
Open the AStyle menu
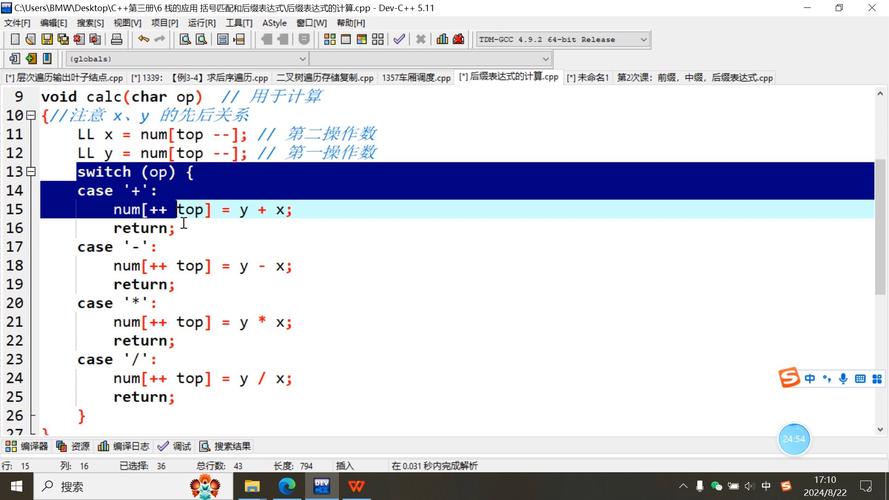274,22
